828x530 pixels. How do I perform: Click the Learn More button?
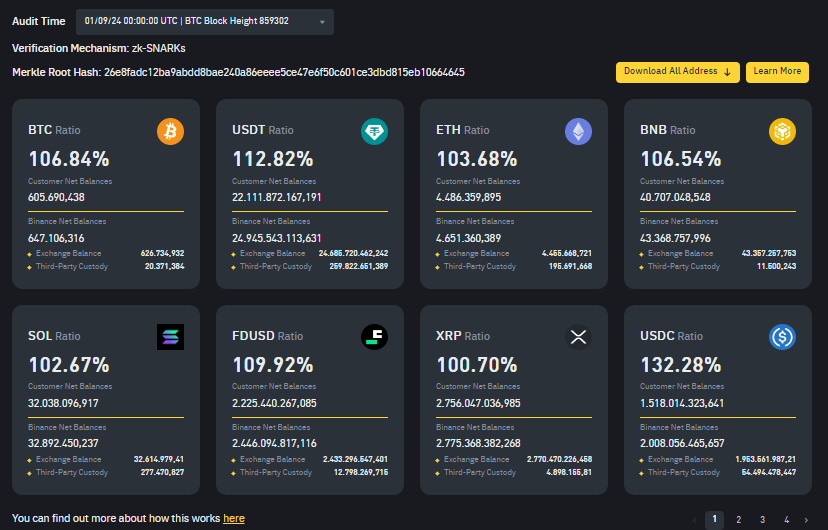(777, 72)
